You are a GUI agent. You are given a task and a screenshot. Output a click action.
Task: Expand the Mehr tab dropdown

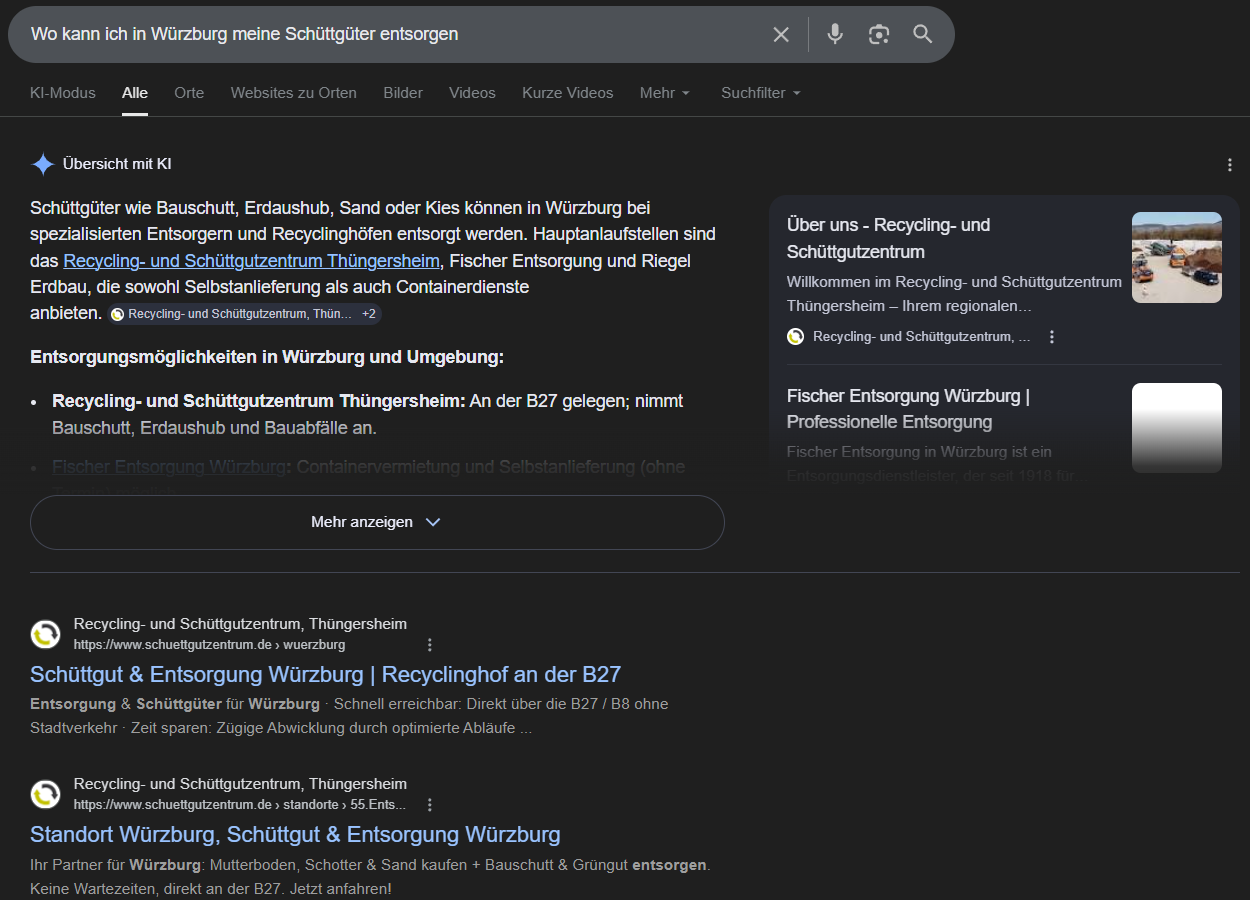665,92
